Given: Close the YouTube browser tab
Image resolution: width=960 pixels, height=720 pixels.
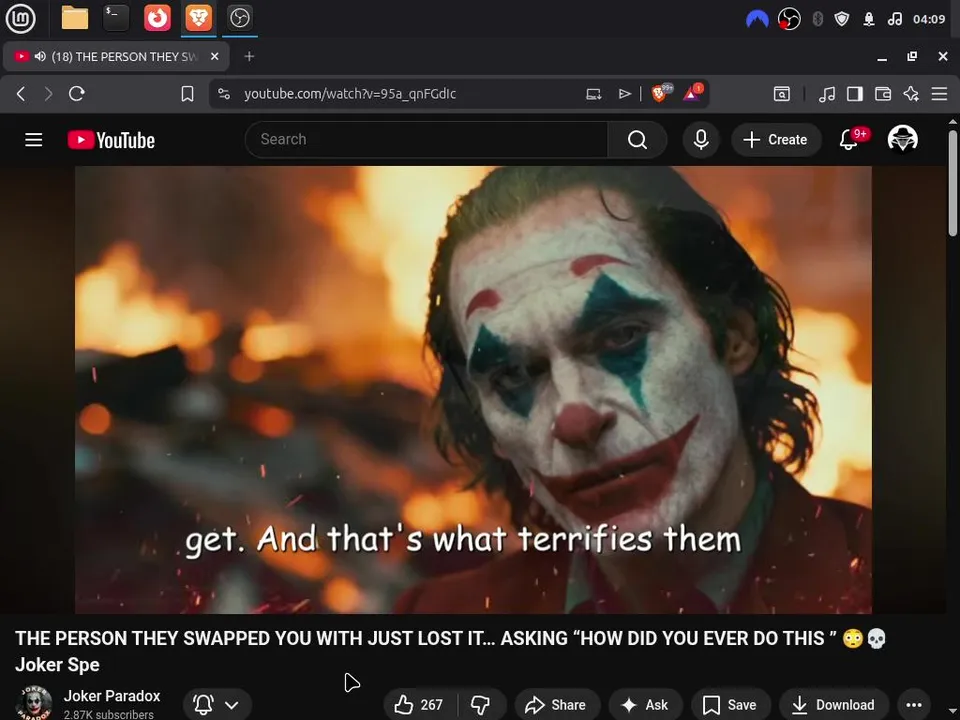Looking at the screenshot, I should [x=214, y=56].
